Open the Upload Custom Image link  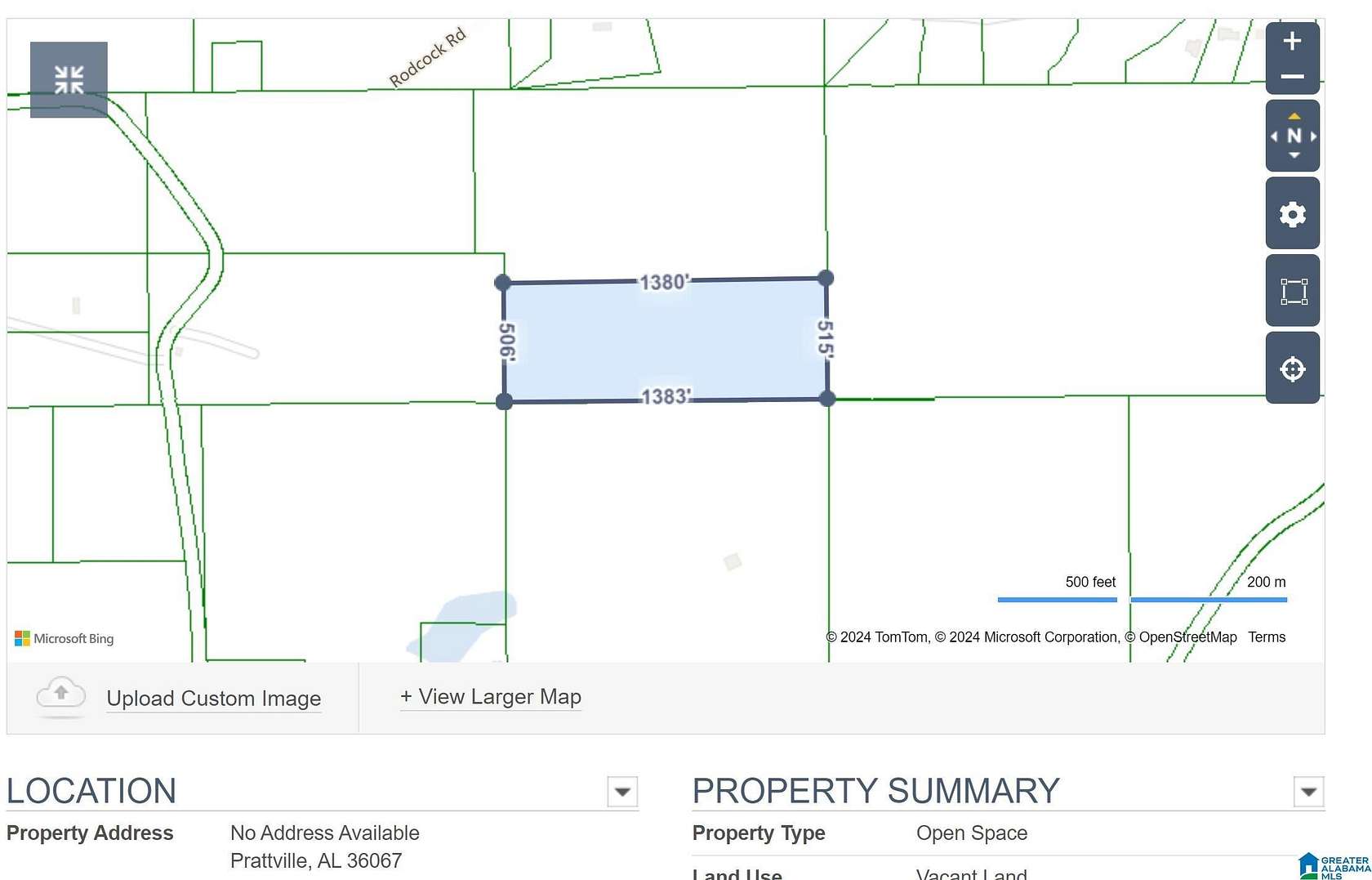click(214, 699)
